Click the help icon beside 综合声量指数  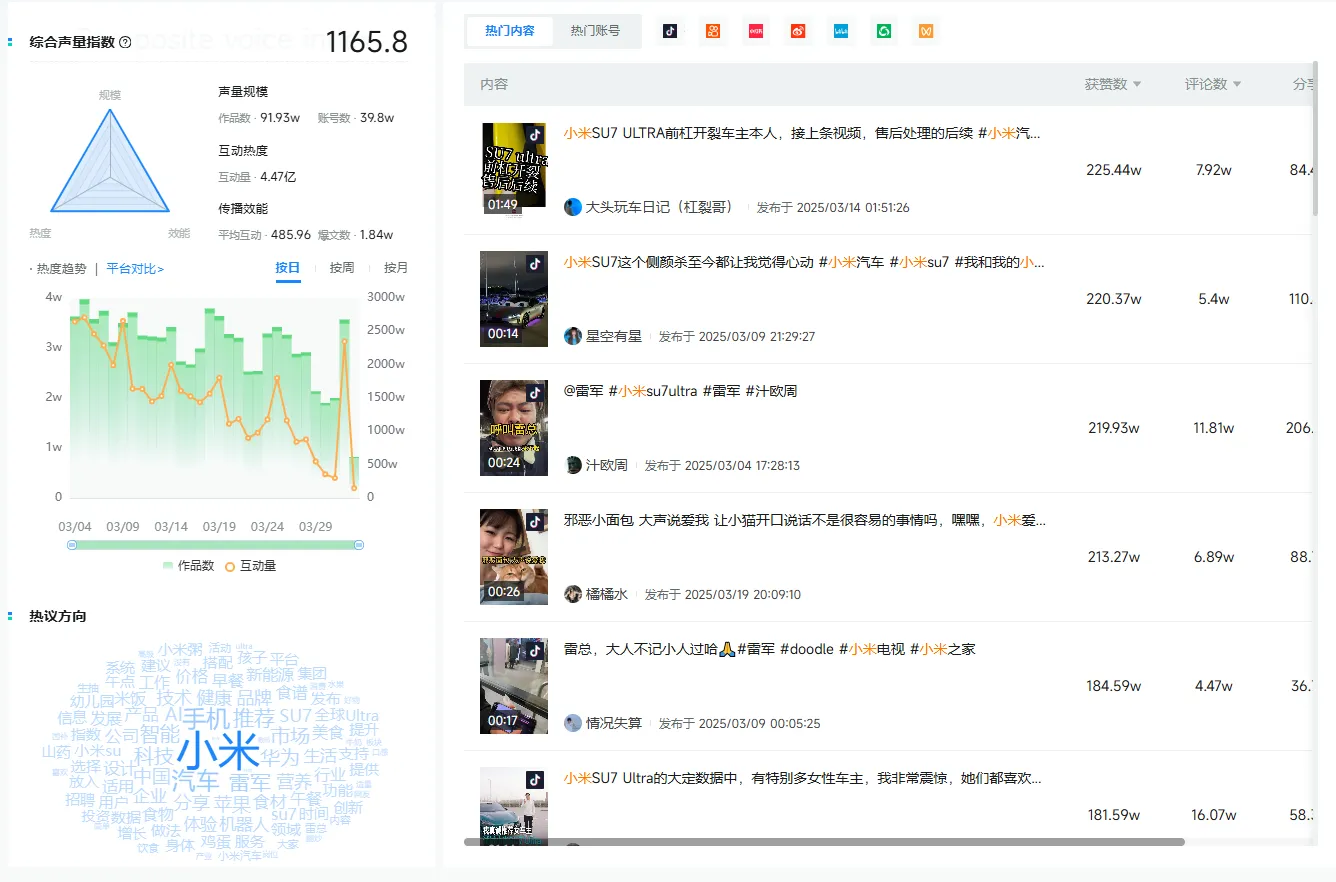point(125,42)
